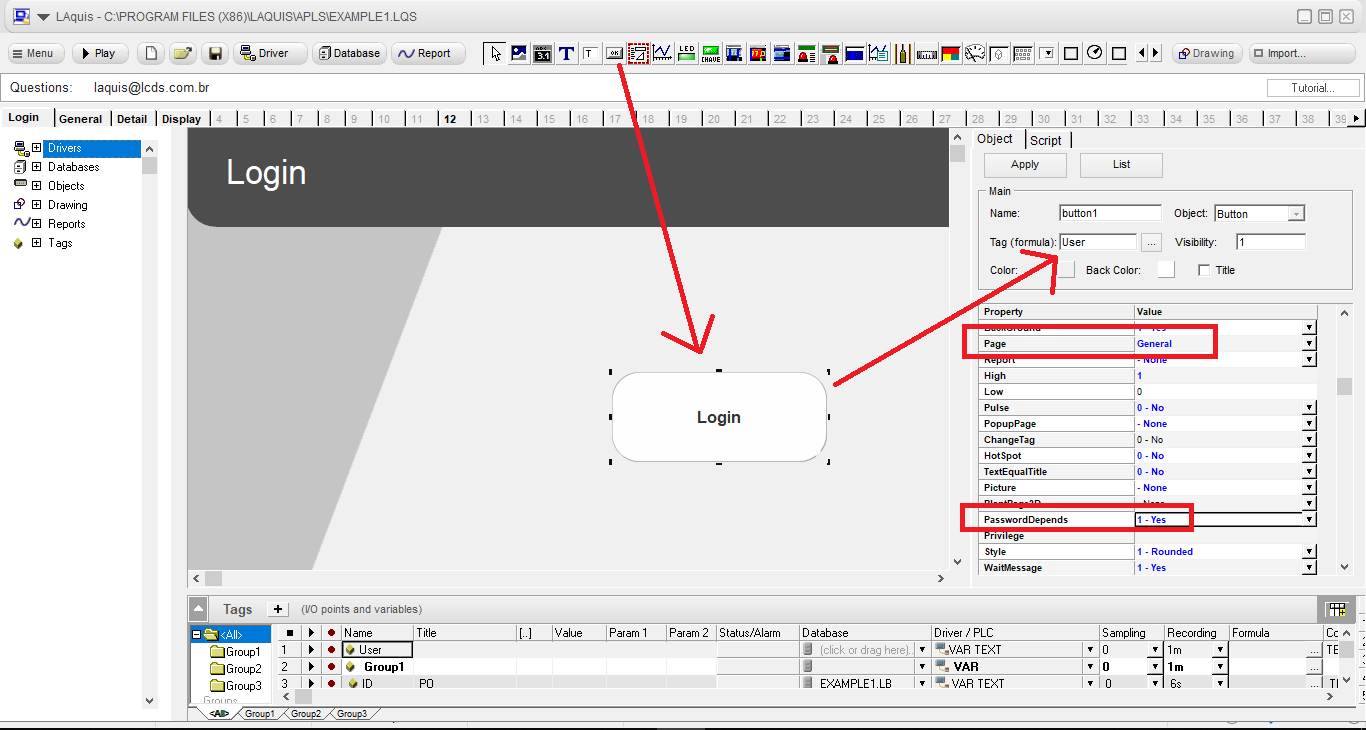
Task: Toggle the Title checkbox
Action: [1204, 270]
